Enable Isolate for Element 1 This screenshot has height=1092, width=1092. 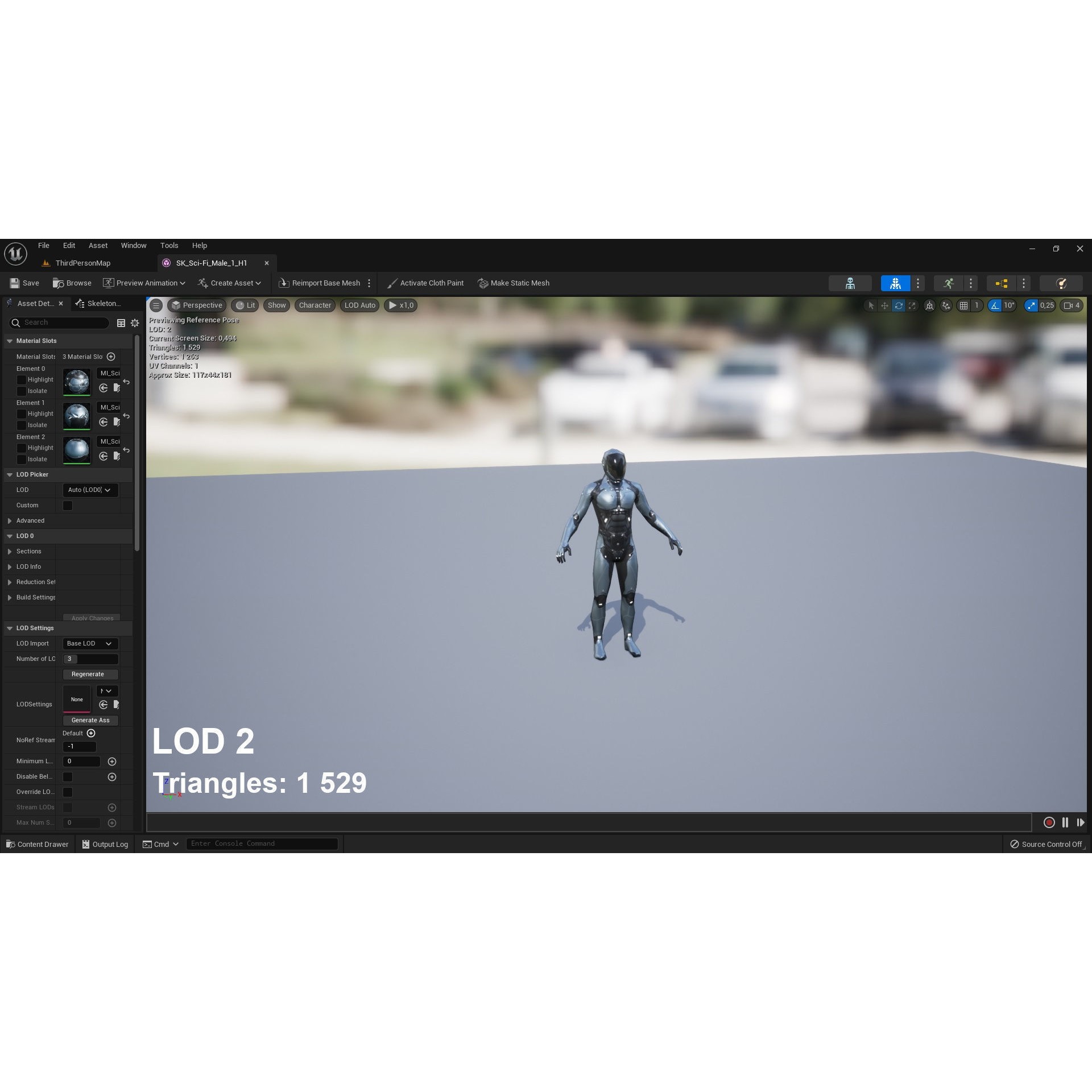pos(22,425)
